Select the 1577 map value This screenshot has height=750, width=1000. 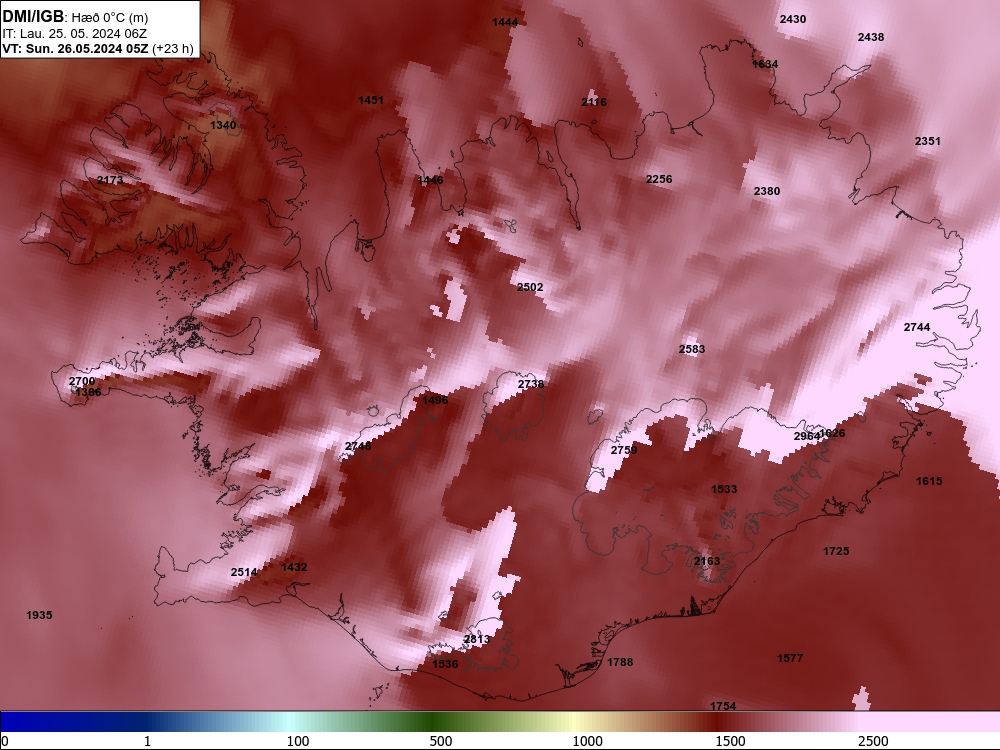coord(790,658)
